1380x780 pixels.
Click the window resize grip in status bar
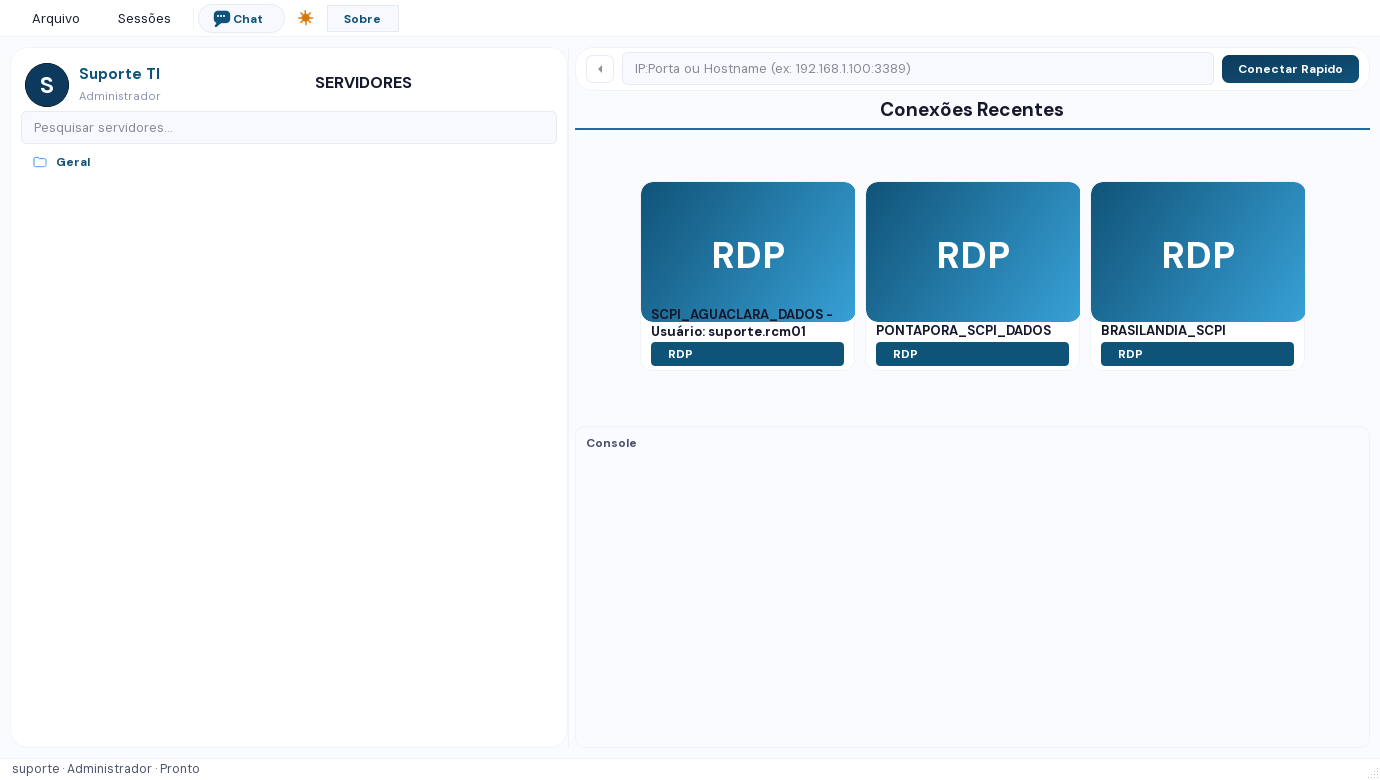point(1372,772)
